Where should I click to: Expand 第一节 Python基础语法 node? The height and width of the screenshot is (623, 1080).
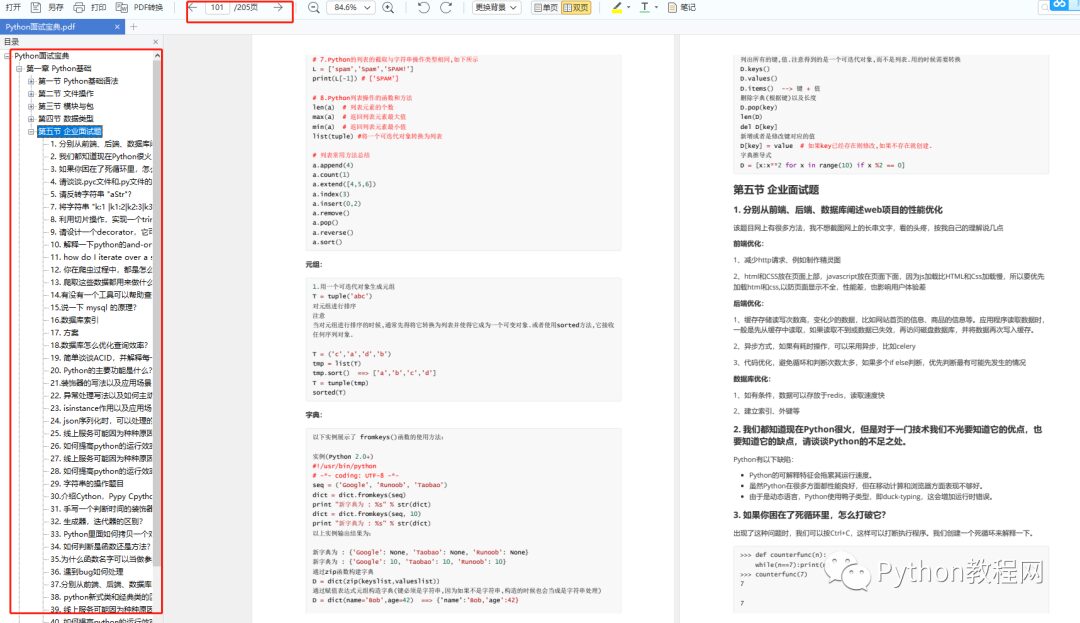(31, 81)
